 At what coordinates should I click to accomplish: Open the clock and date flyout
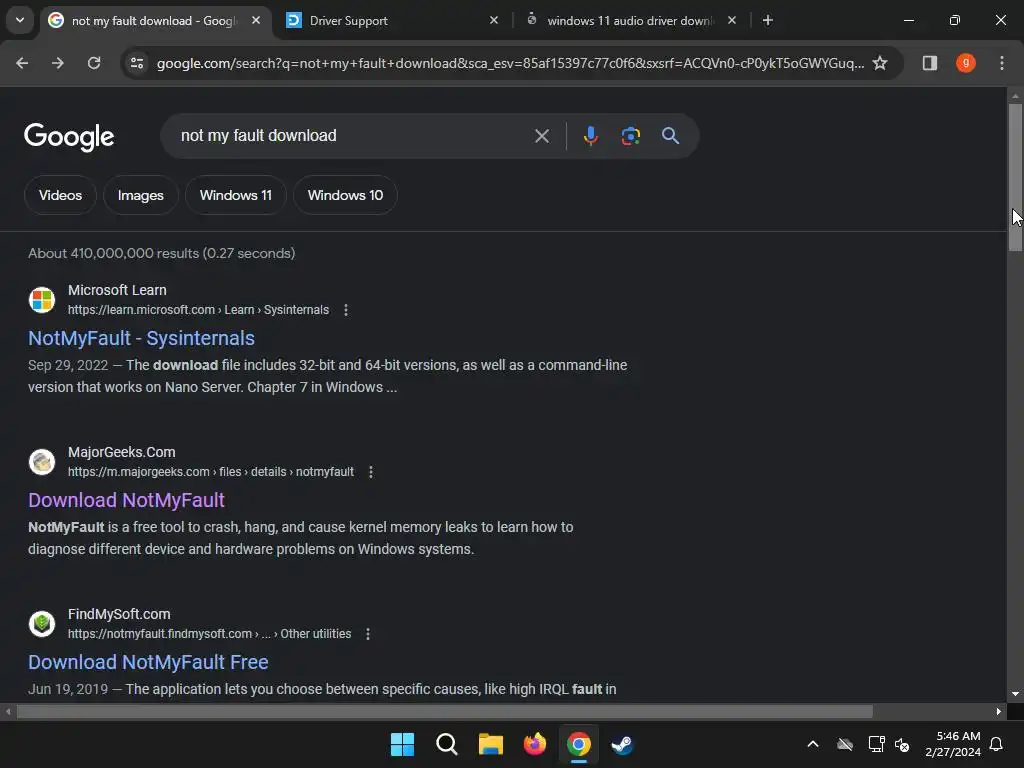coord(953,744)
